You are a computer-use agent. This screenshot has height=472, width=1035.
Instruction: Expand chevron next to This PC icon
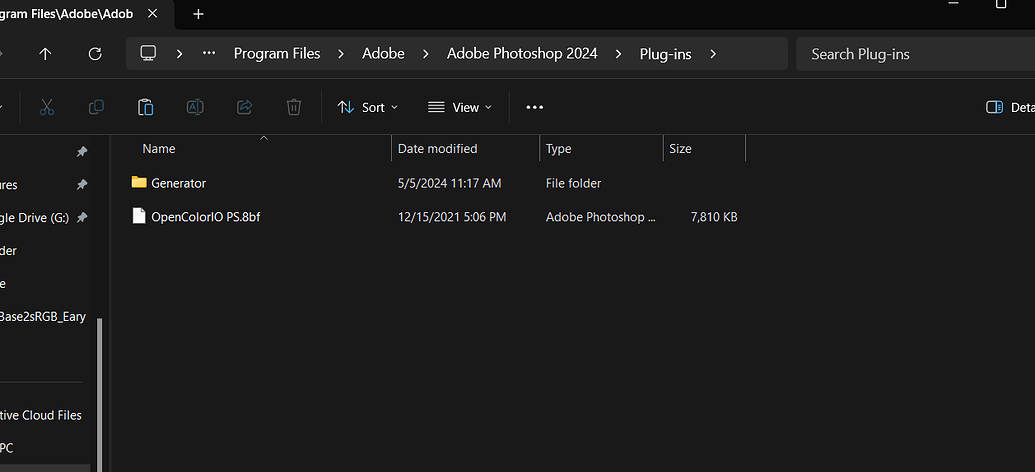(180, 54)
